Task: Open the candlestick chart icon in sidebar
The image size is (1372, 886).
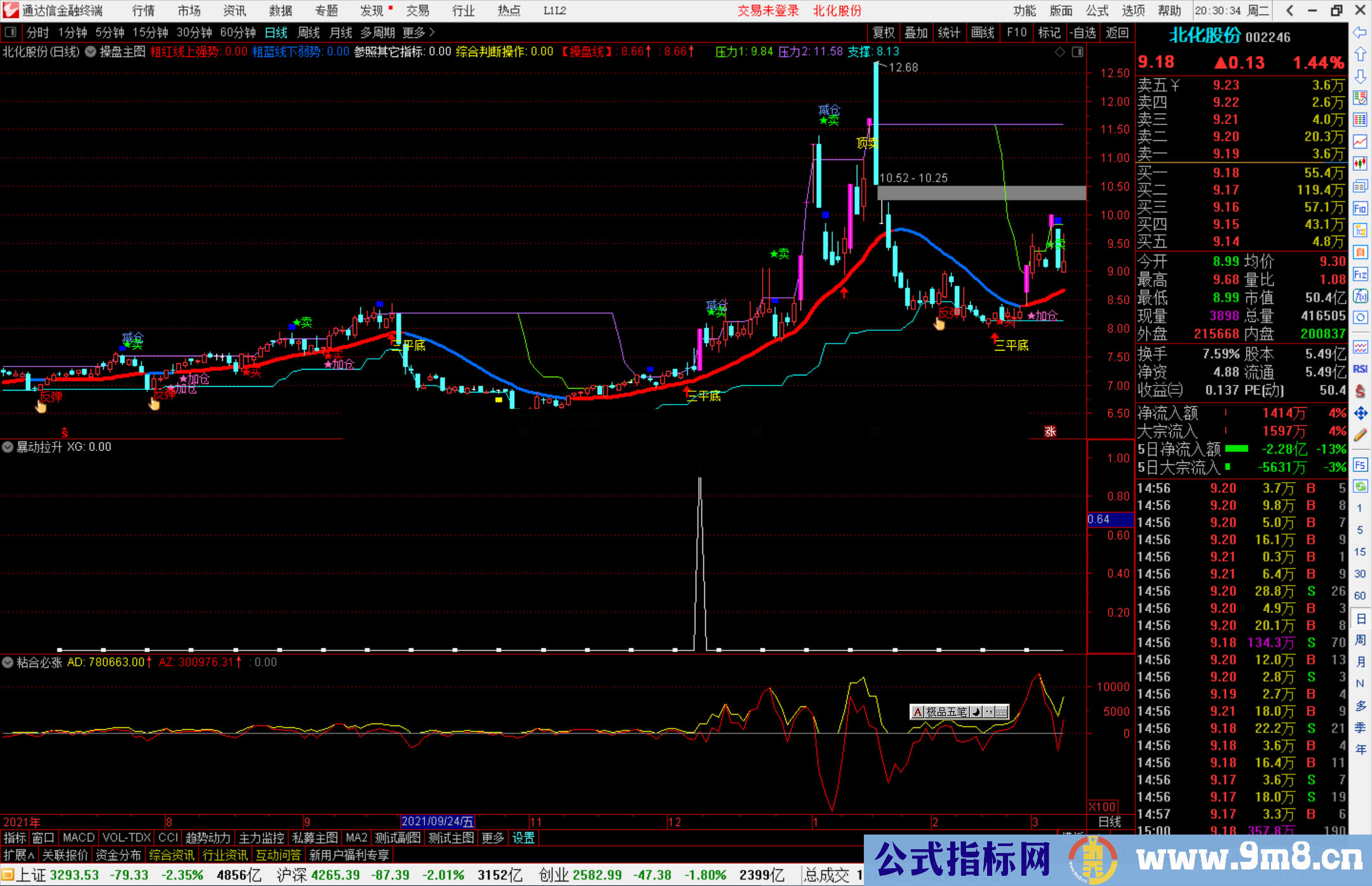Action: click(x=1360, y=164)
